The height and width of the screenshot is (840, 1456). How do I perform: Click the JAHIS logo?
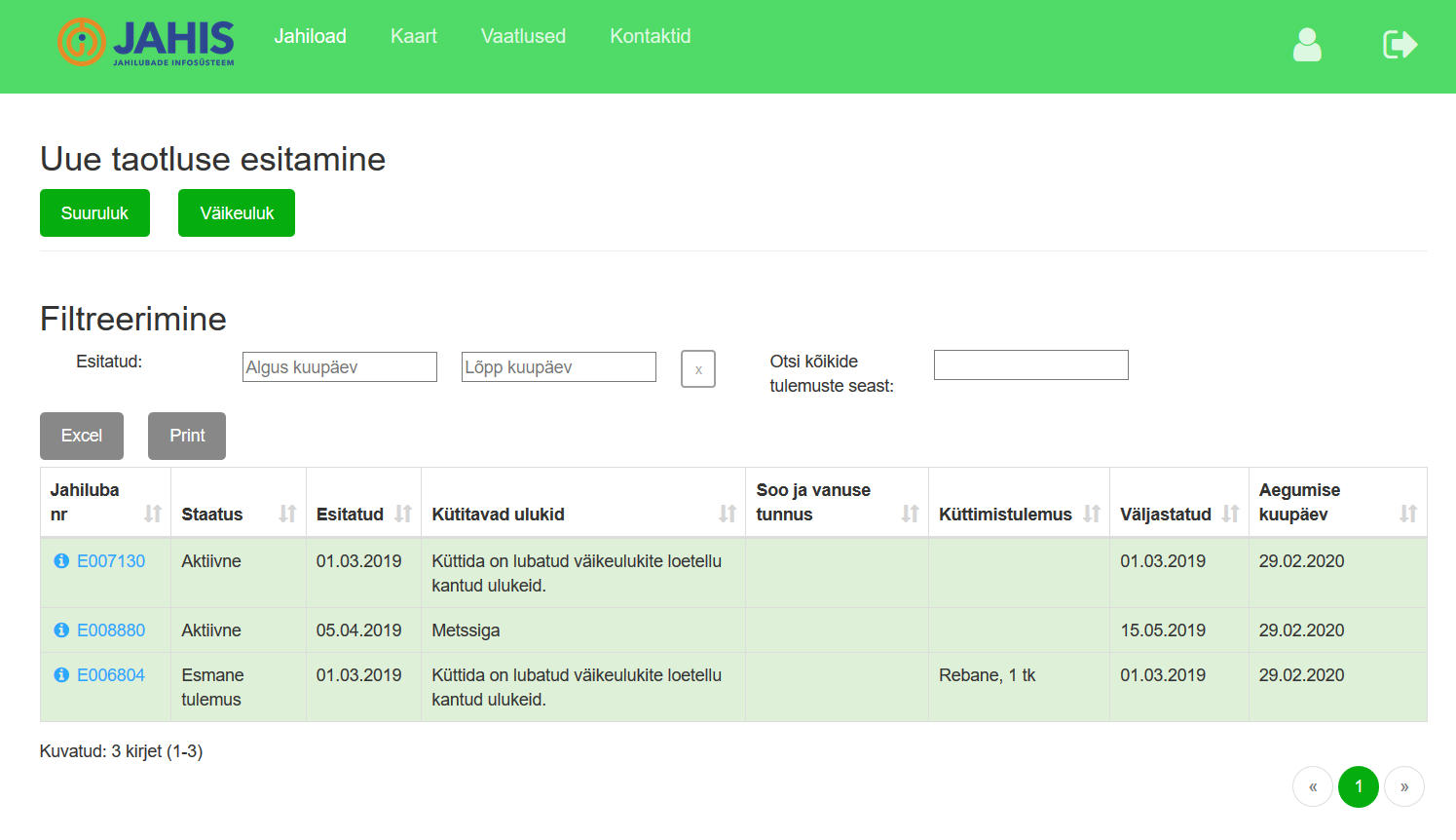(146, 43)
